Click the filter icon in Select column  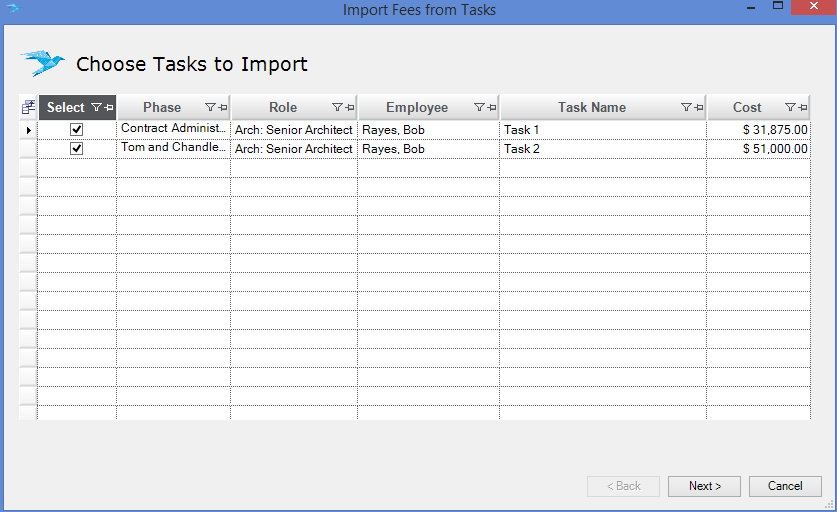pyautogui.click(x=96, y=107)
